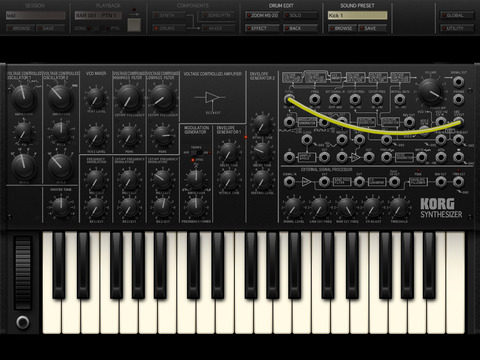
Task: Click the Envelope Generator 1 DELAY TIME knob
Action: point(229,152)
